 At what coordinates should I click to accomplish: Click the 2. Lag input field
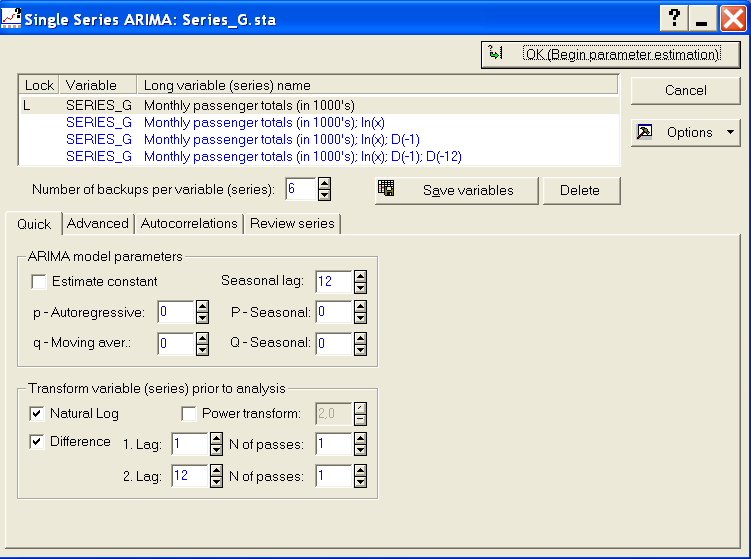tap(190, 476)
